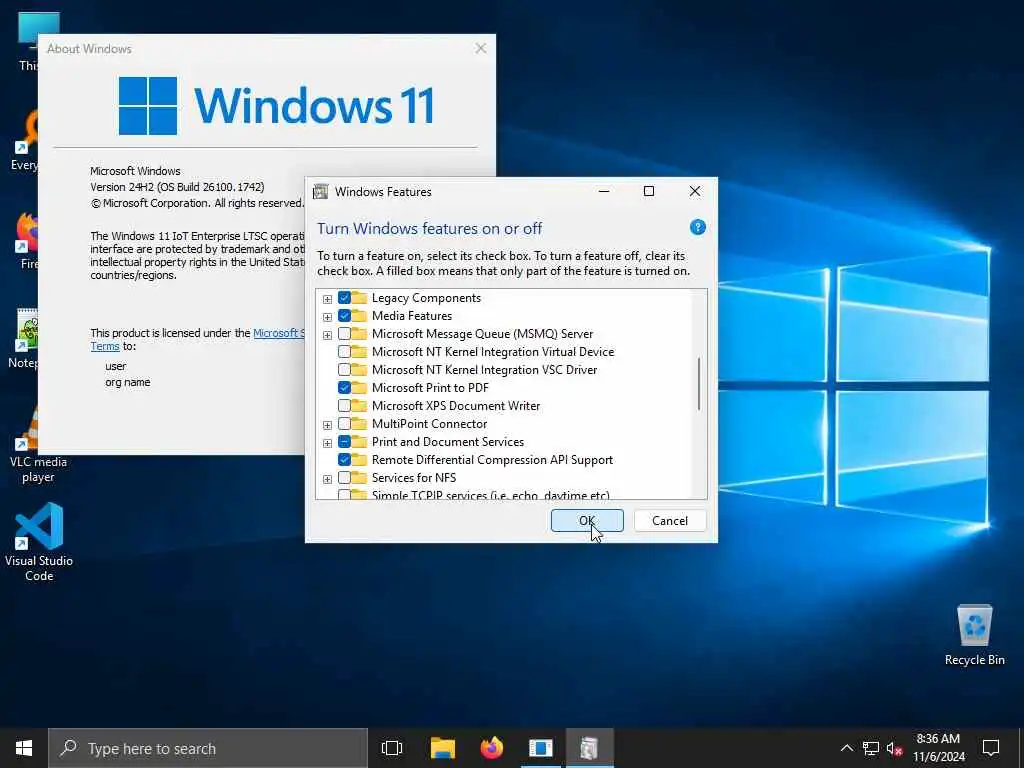Expand the Legacy Components tree node
The width and height of the screenshot is (1024, 768).
(327, 299)
